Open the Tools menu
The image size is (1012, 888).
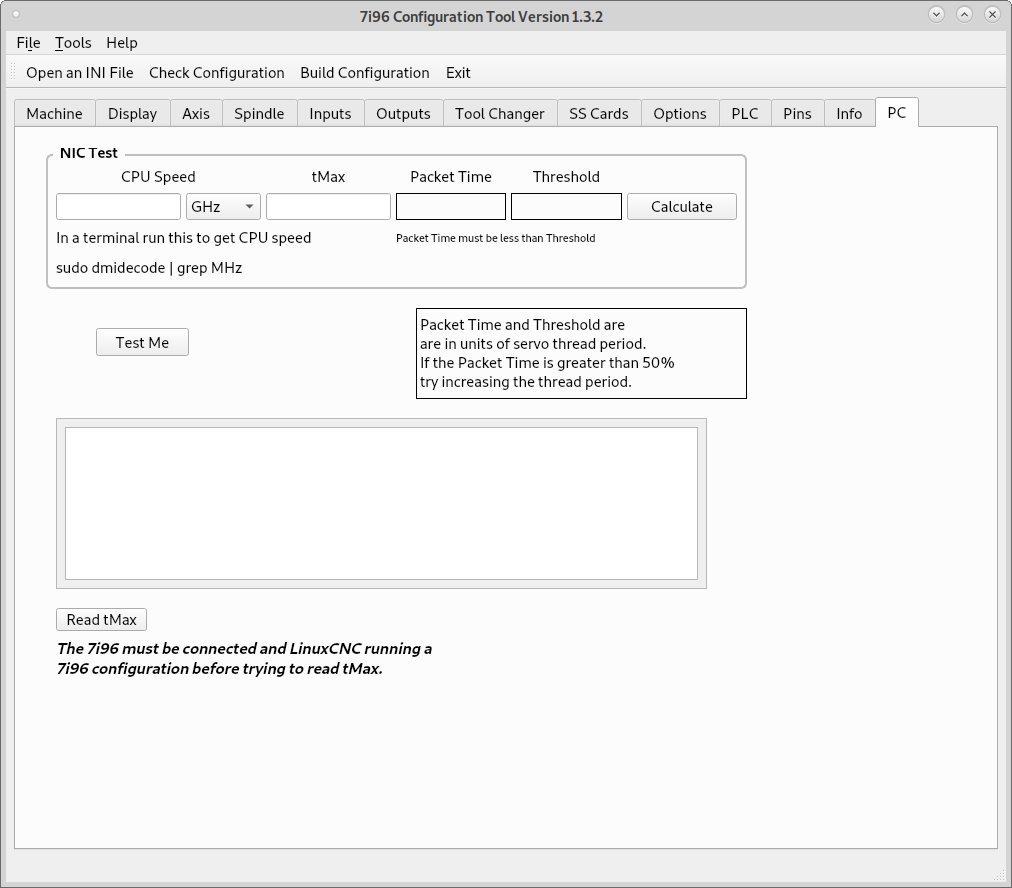point(73,43)
